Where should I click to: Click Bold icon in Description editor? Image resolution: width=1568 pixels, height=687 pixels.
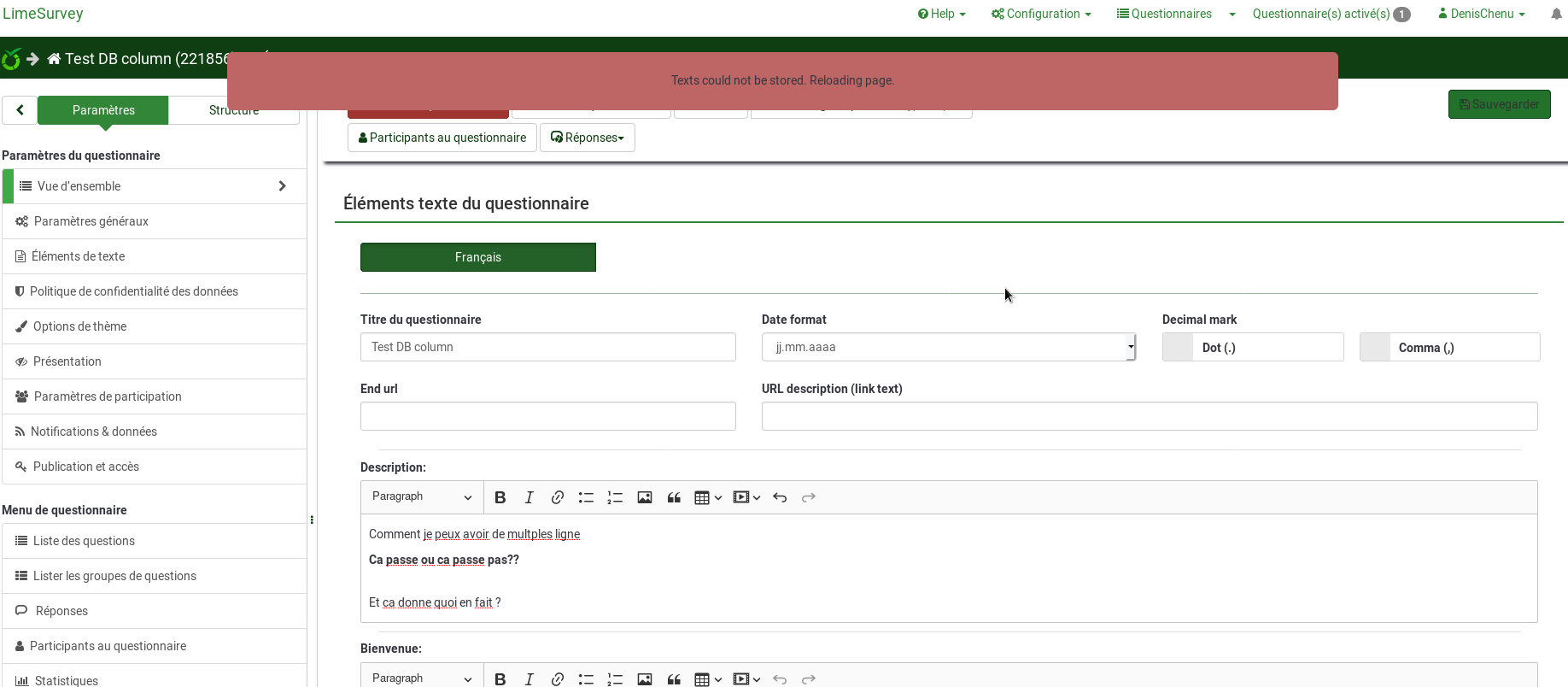coord(500,497)
